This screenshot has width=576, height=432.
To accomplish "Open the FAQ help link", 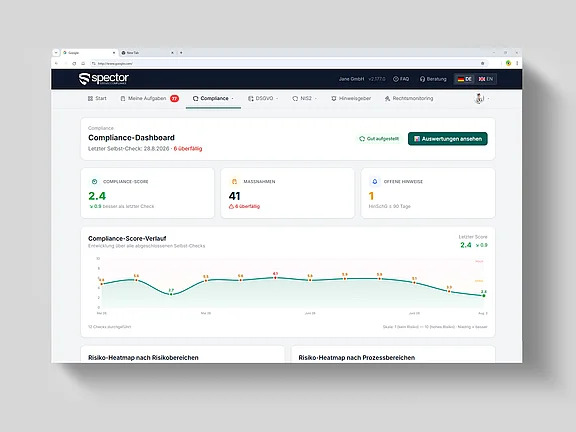I will coord(401,79).
